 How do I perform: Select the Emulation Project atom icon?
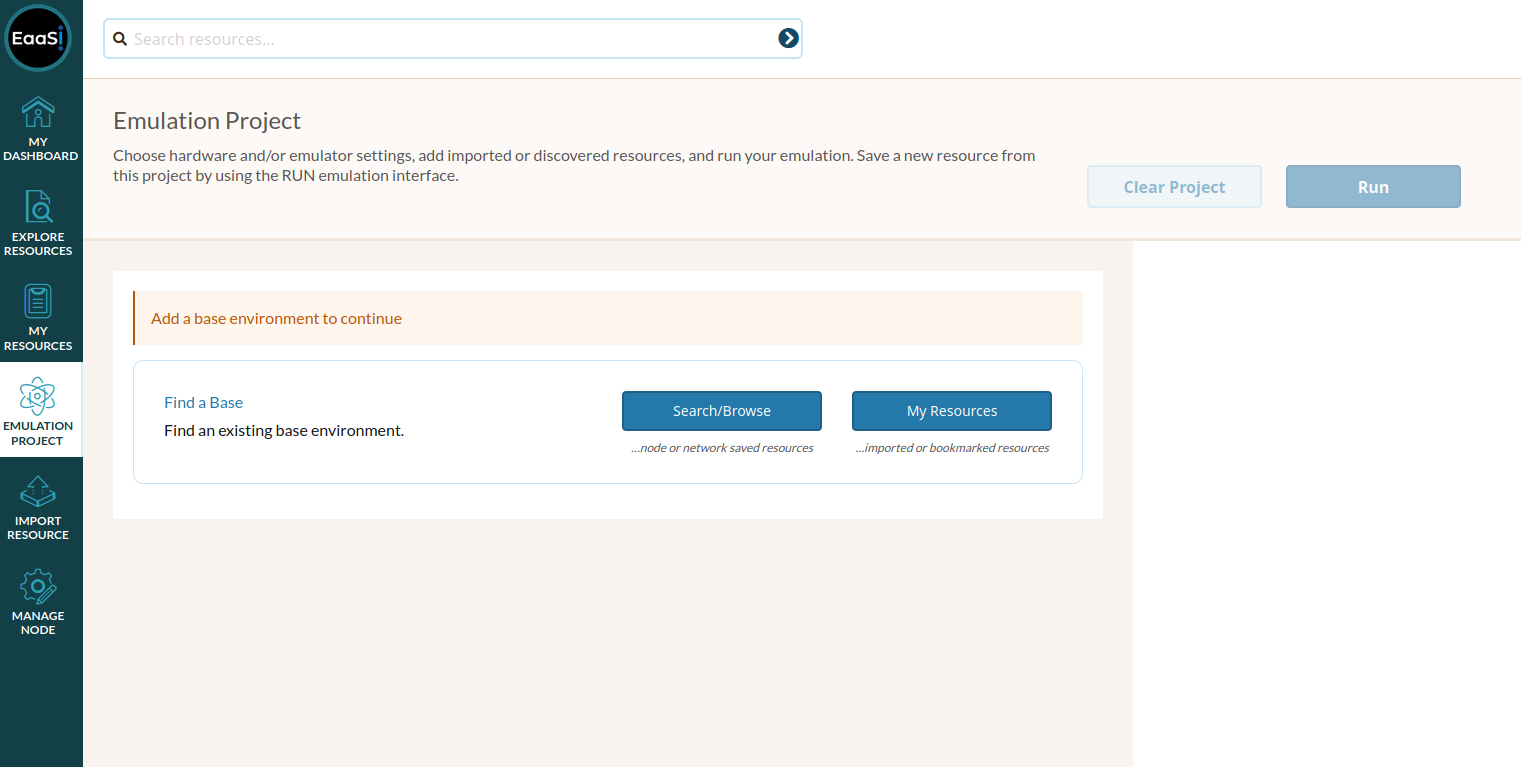38,396
